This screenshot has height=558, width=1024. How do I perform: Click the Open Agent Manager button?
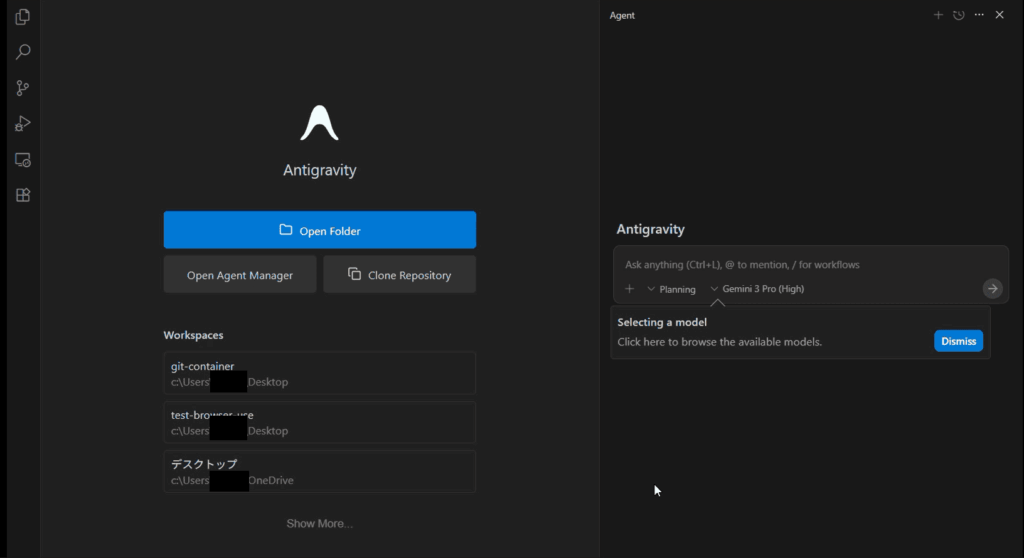pos(240,275)
